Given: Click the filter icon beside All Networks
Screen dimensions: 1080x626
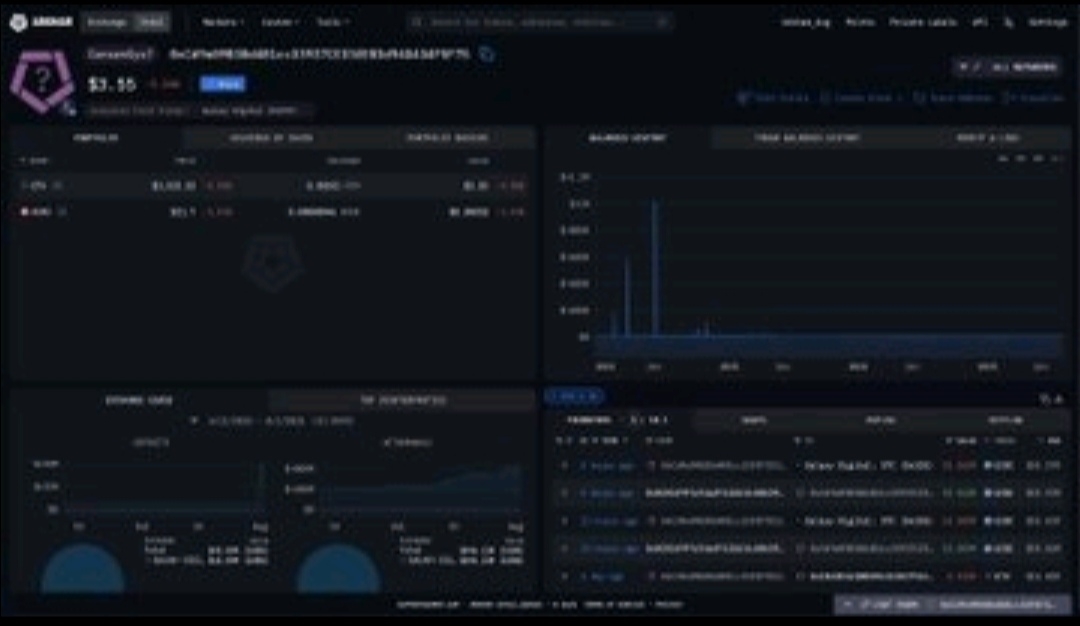Looking at the screenshot, I should click(964, 67).
